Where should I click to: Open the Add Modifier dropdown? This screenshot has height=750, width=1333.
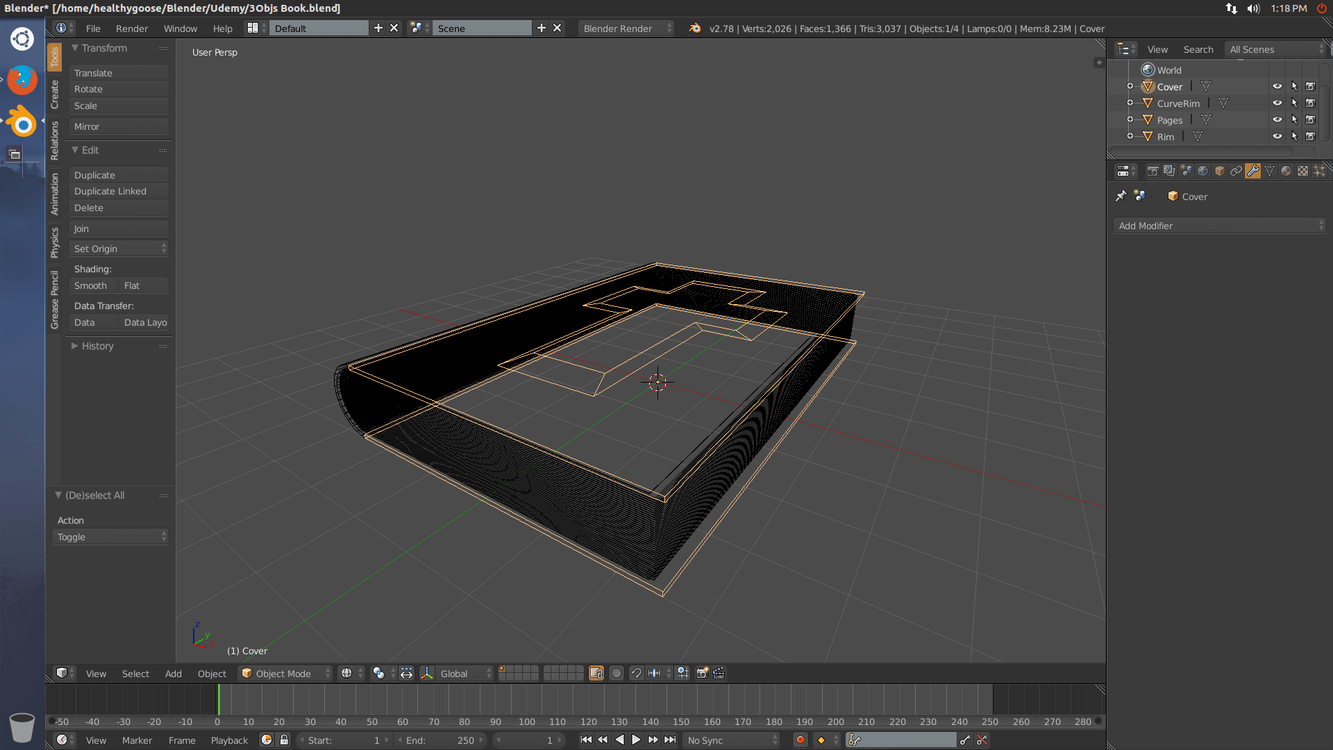click(x=1219, y=226)
